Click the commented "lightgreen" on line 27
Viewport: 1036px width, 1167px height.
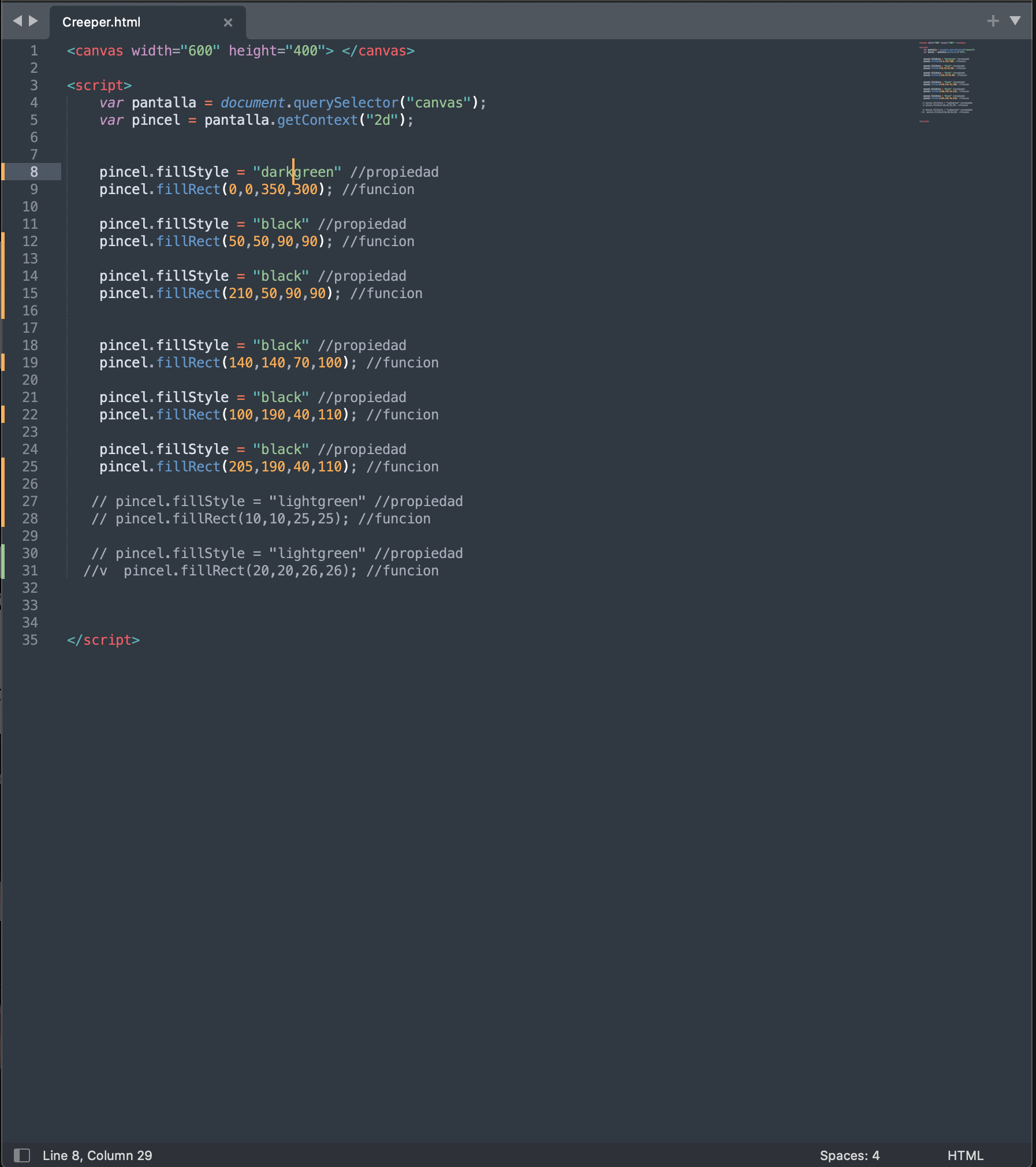(317, 501)
